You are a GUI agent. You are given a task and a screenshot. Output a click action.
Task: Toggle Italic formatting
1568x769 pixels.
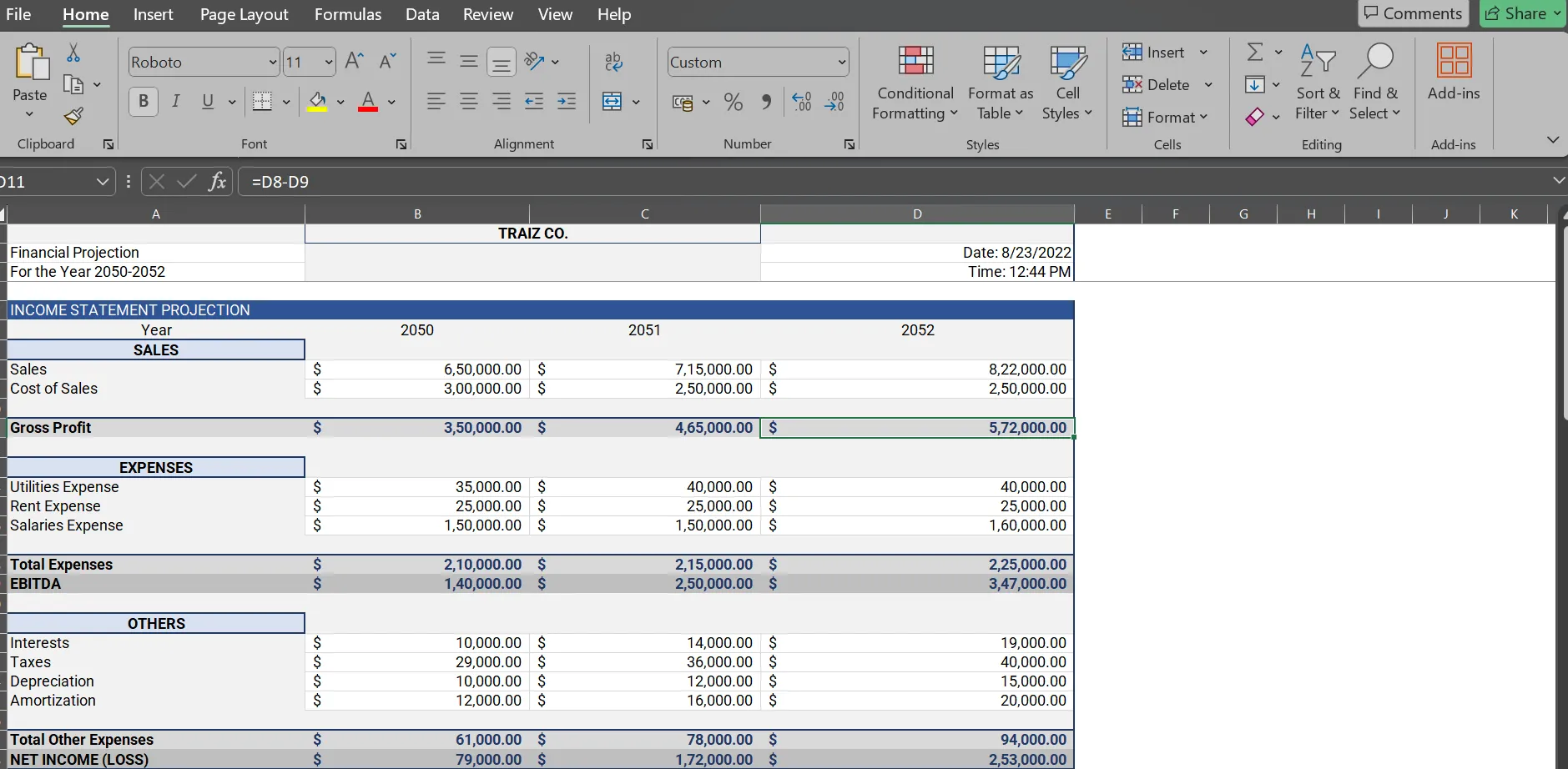(176, 102)
